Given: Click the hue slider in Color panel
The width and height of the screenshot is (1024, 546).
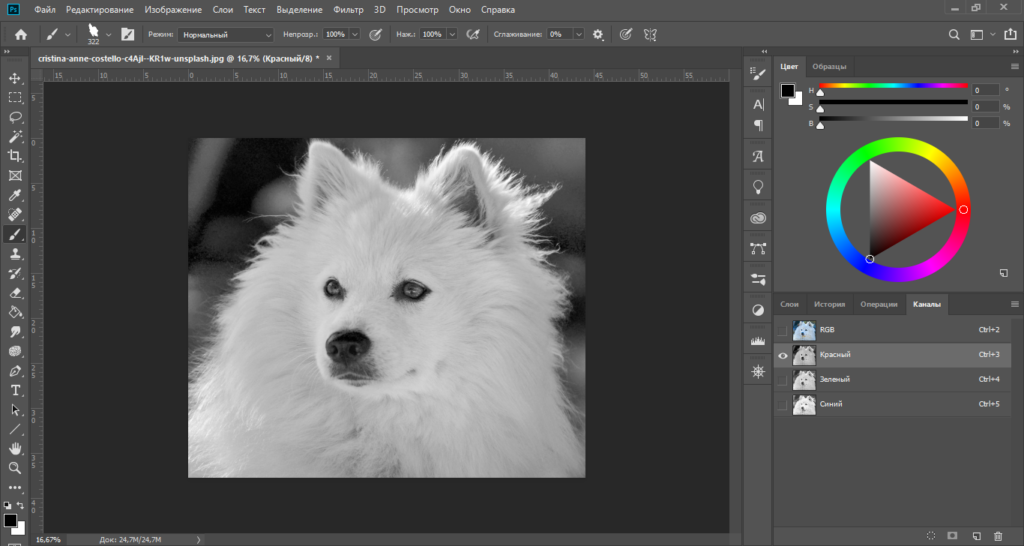Looking at the screenshot, I should click(x=893, y=87).
